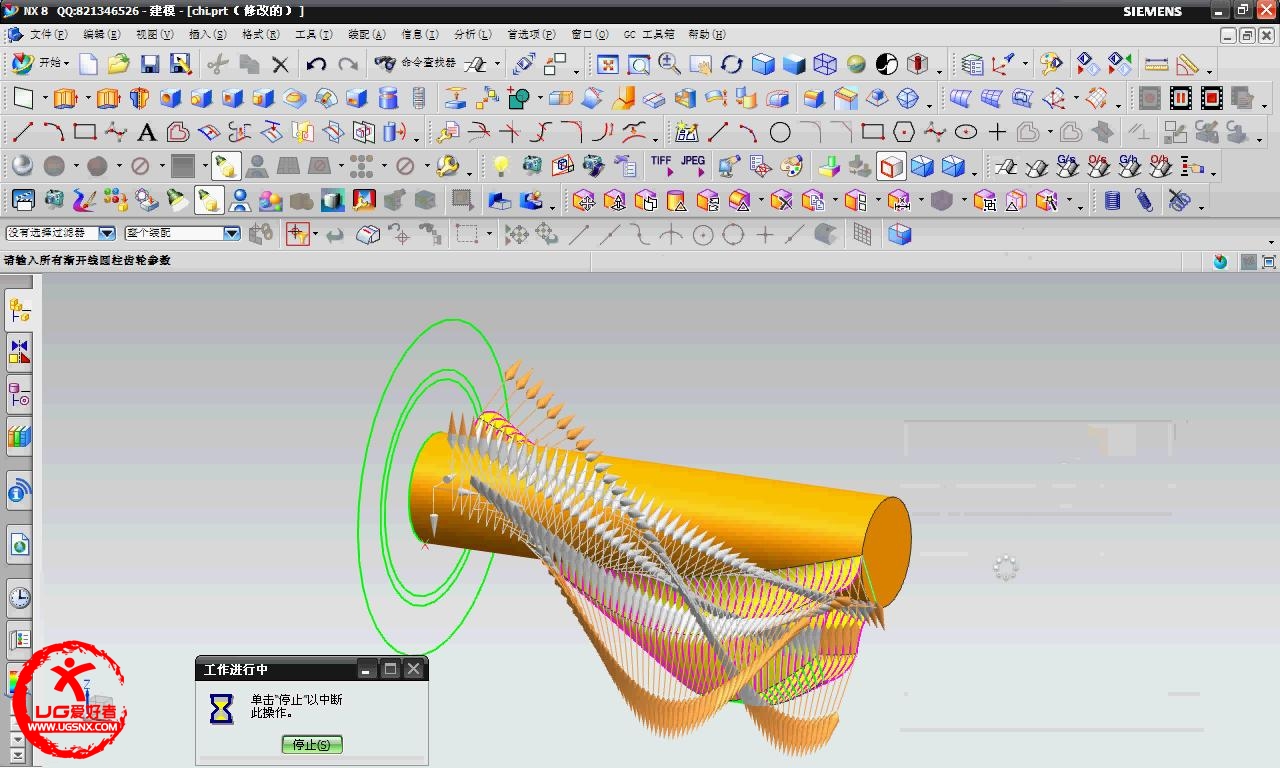Click the Delete X icon
This screenshot has height=768, width=1280.
pos(280,65)
